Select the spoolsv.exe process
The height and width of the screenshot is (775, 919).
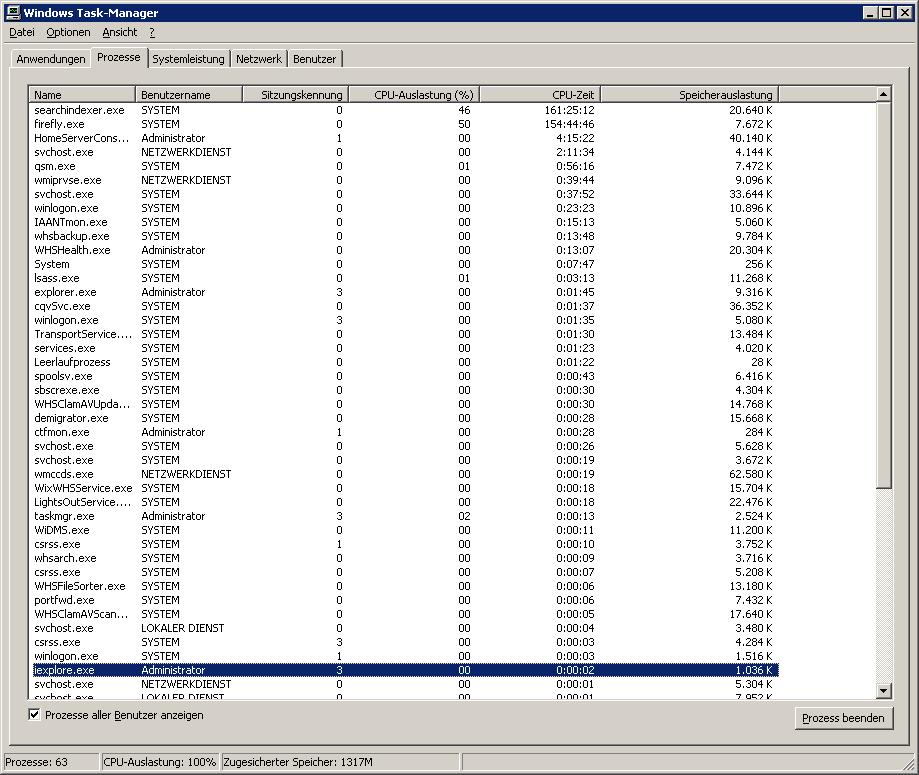406,376
